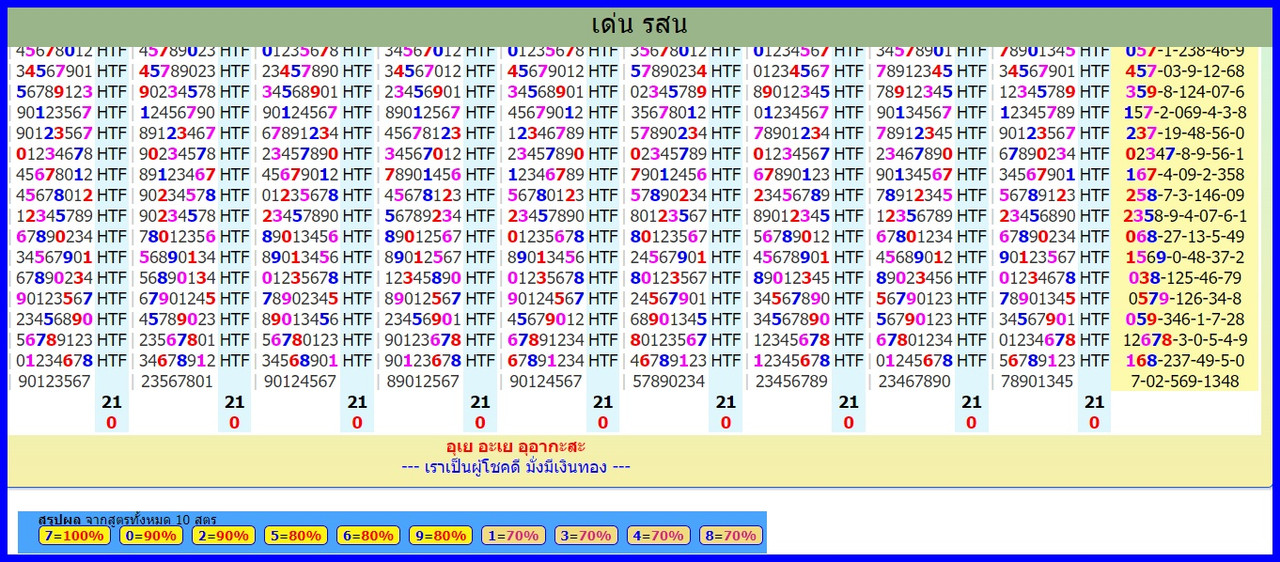Click the 'เด่น รสน' page header title
The image size is (1280, 562).
pyautogui.click(x=639, y=24)
